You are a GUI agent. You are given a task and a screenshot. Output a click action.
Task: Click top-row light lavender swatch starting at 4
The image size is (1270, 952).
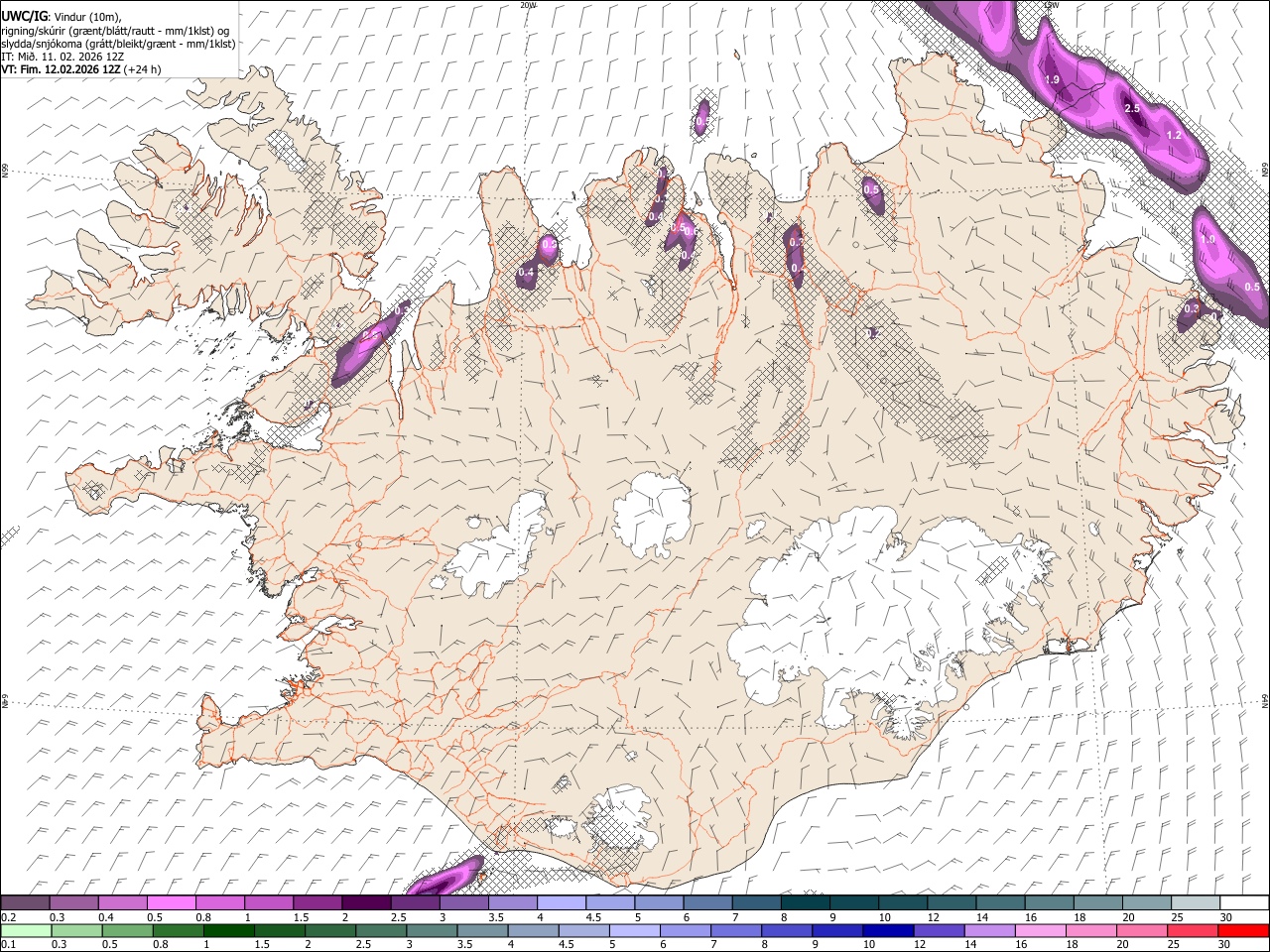(562, 902)
